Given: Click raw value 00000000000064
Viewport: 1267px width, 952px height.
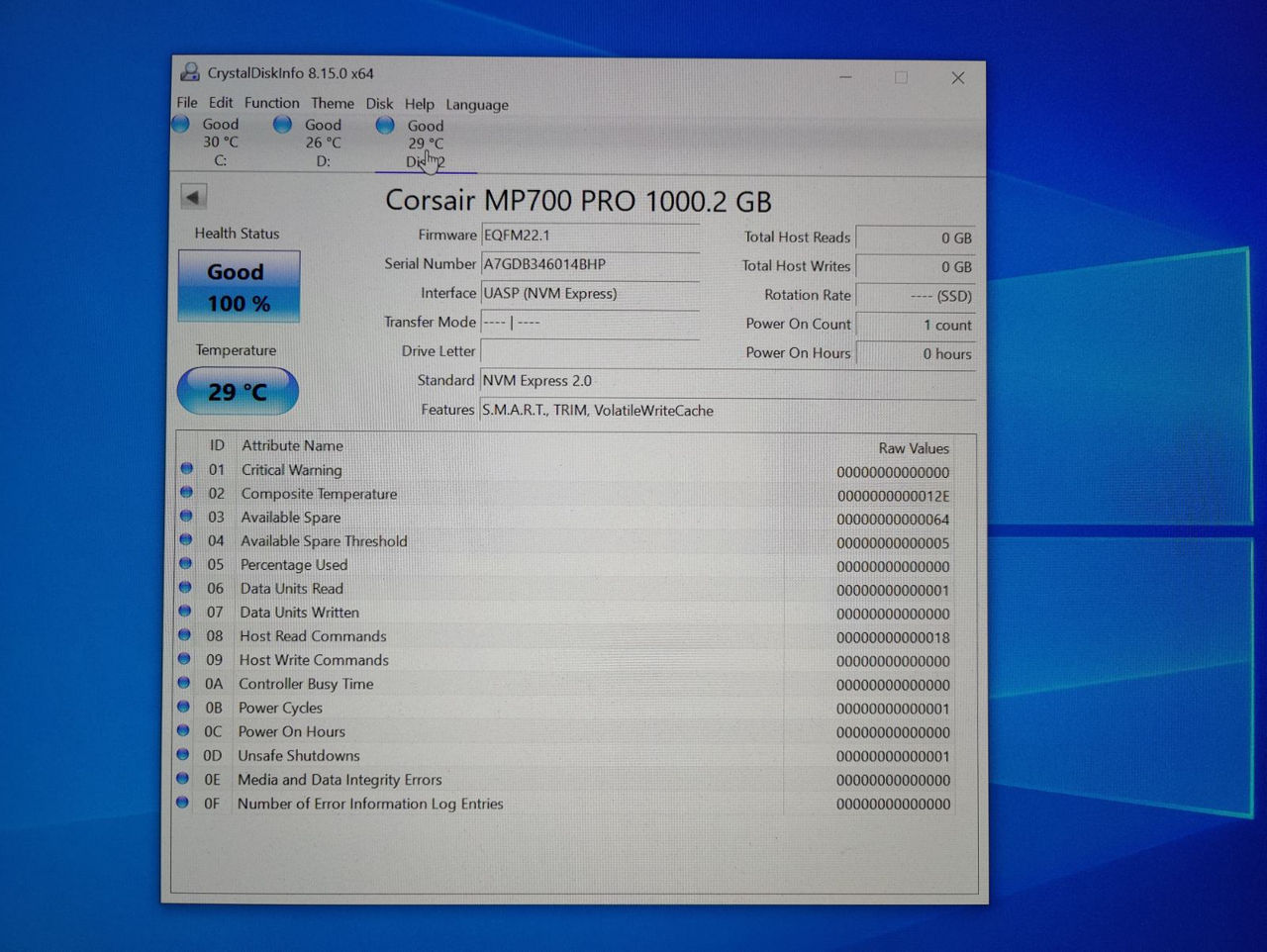Looking at the screenshot, I should tap(893, 520).
